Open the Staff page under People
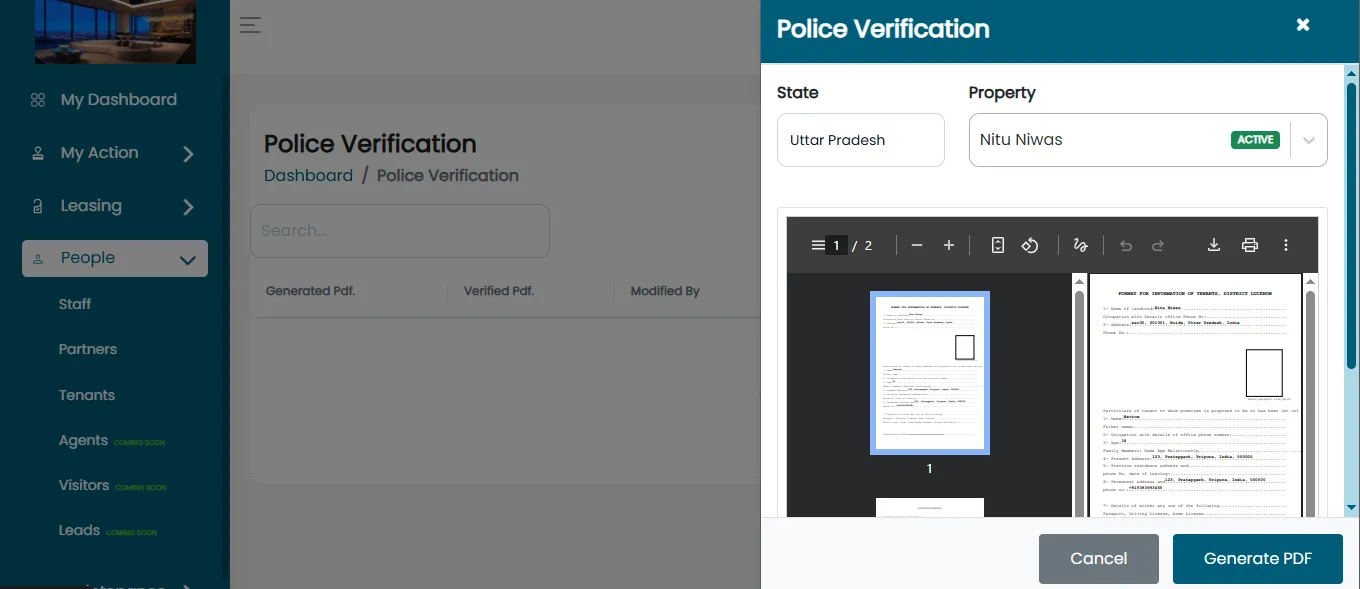This screenshot has width=1360, height=589. 75,304
